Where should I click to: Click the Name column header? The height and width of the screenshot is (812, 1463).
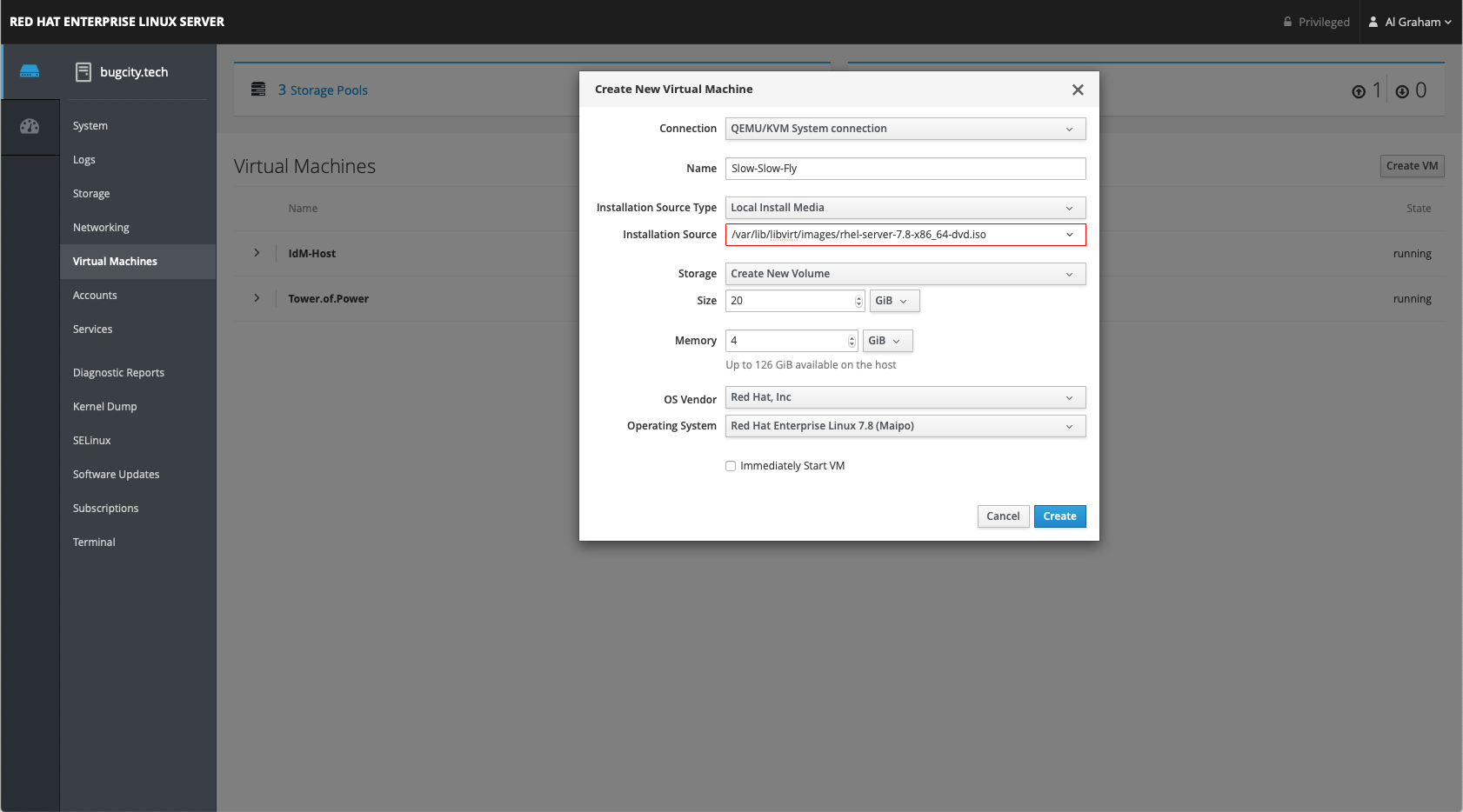click(303, 209)
